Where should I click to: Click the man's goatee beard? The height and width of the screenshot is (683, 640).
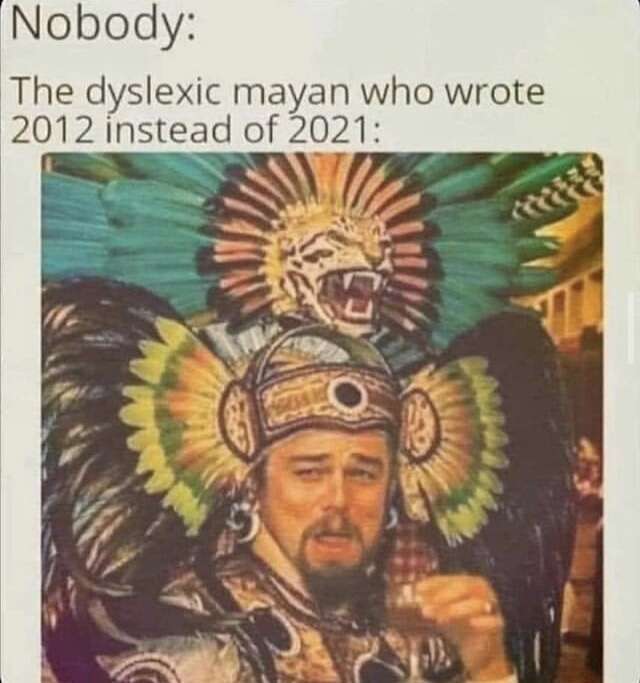331,550
